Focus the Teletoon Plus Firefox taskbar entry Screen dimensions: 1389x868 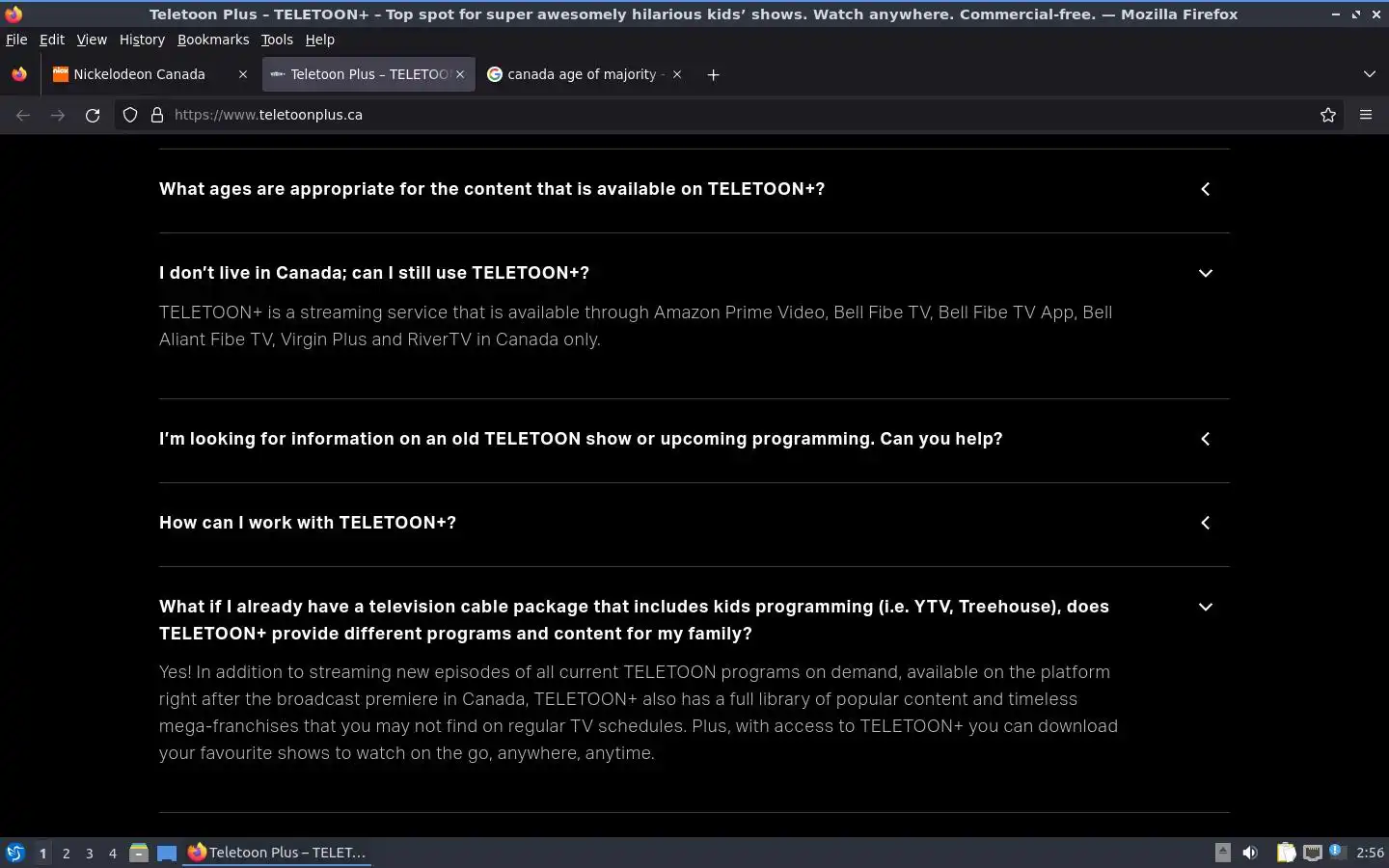278,853
